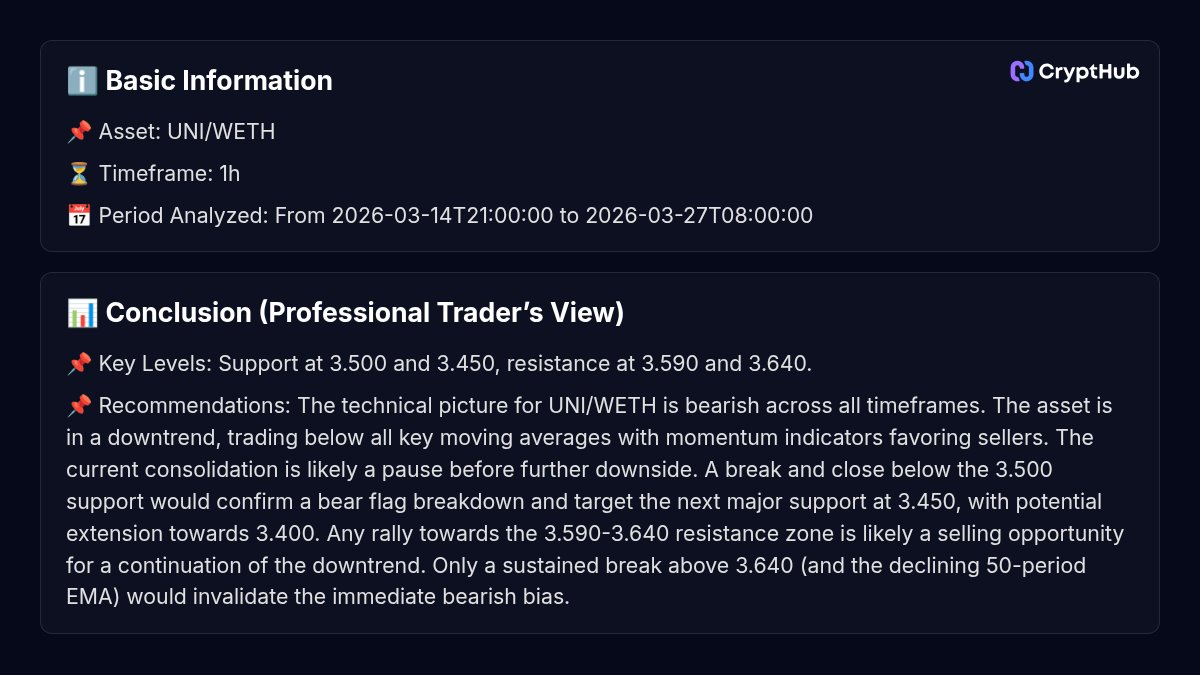Click the end date 2026-03-27T08:00:00
The height and width of the screenshot is (675, 1200).
(x=699, y=216)
